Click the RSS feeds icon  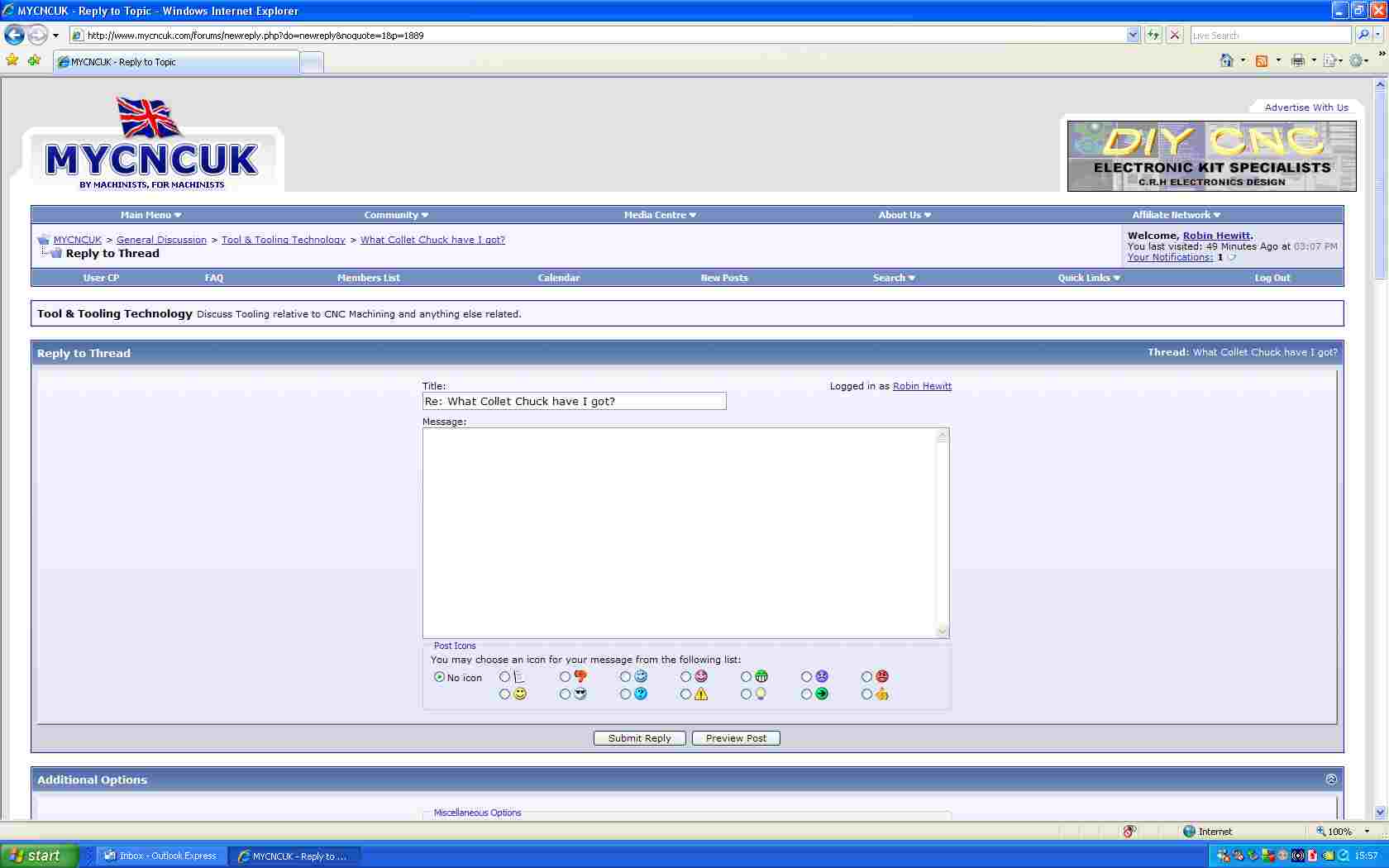click(1262, 60)
